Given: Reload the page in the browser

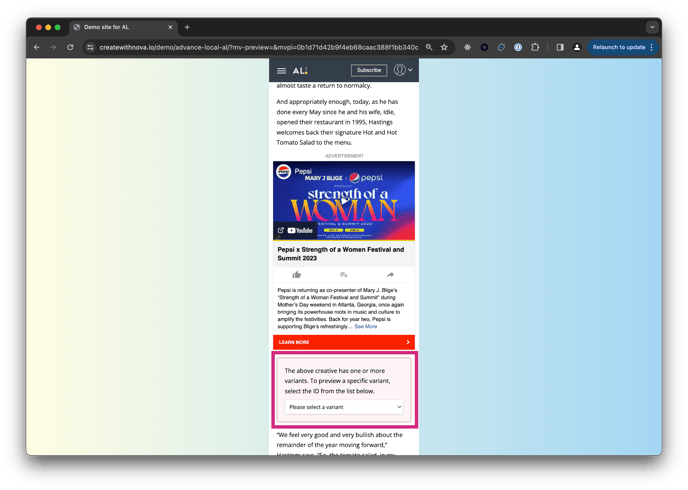Looking at the screenshot, I should 70,47.
